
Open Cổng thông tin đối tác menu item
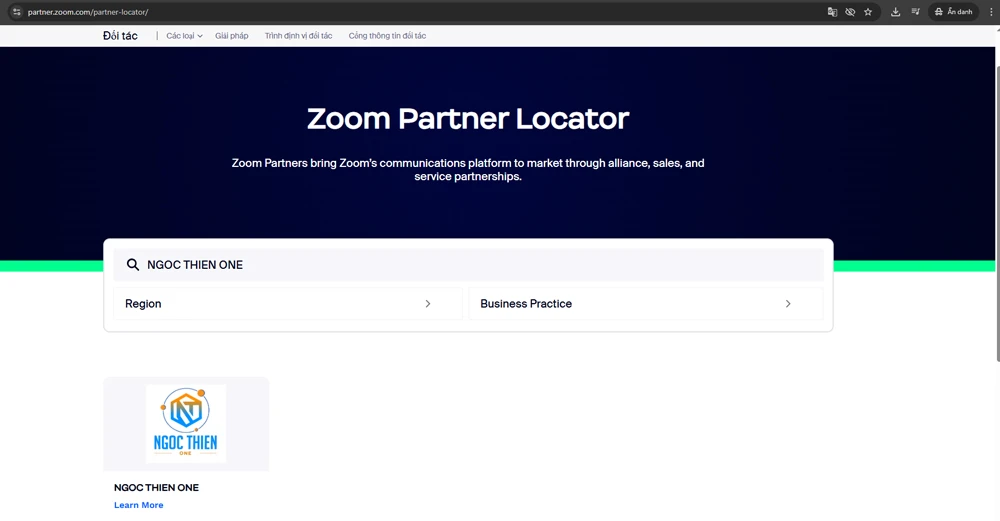click(x=387, y=36)
